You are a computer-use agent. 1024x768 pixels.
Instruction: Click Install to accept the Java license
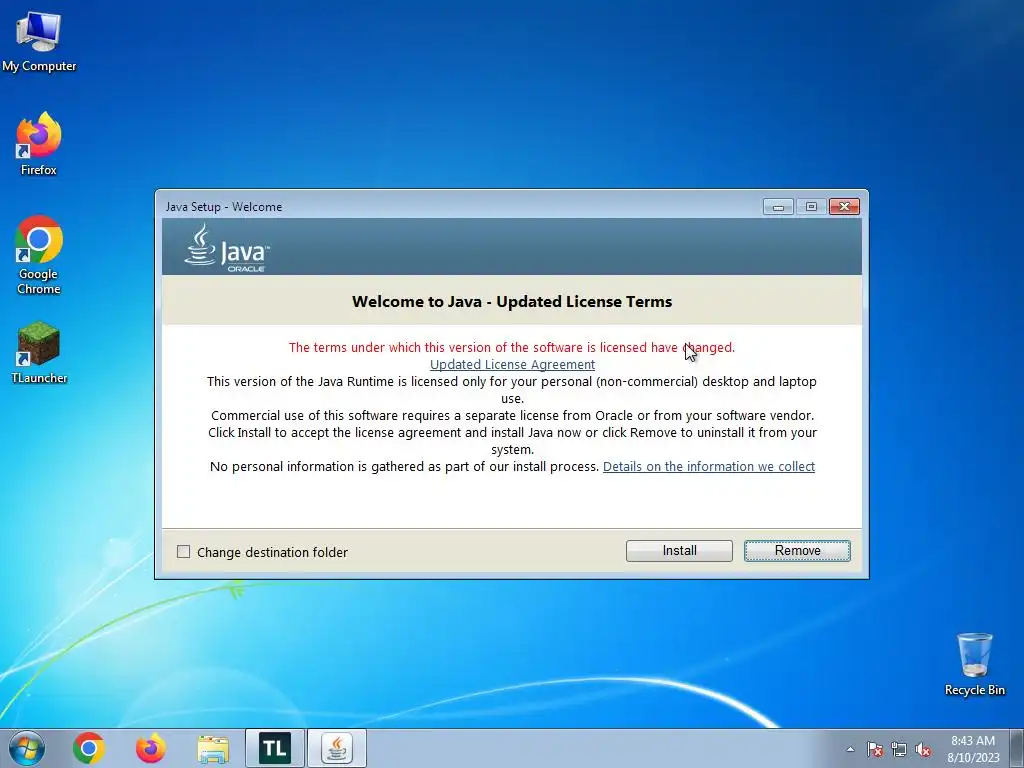679,551
